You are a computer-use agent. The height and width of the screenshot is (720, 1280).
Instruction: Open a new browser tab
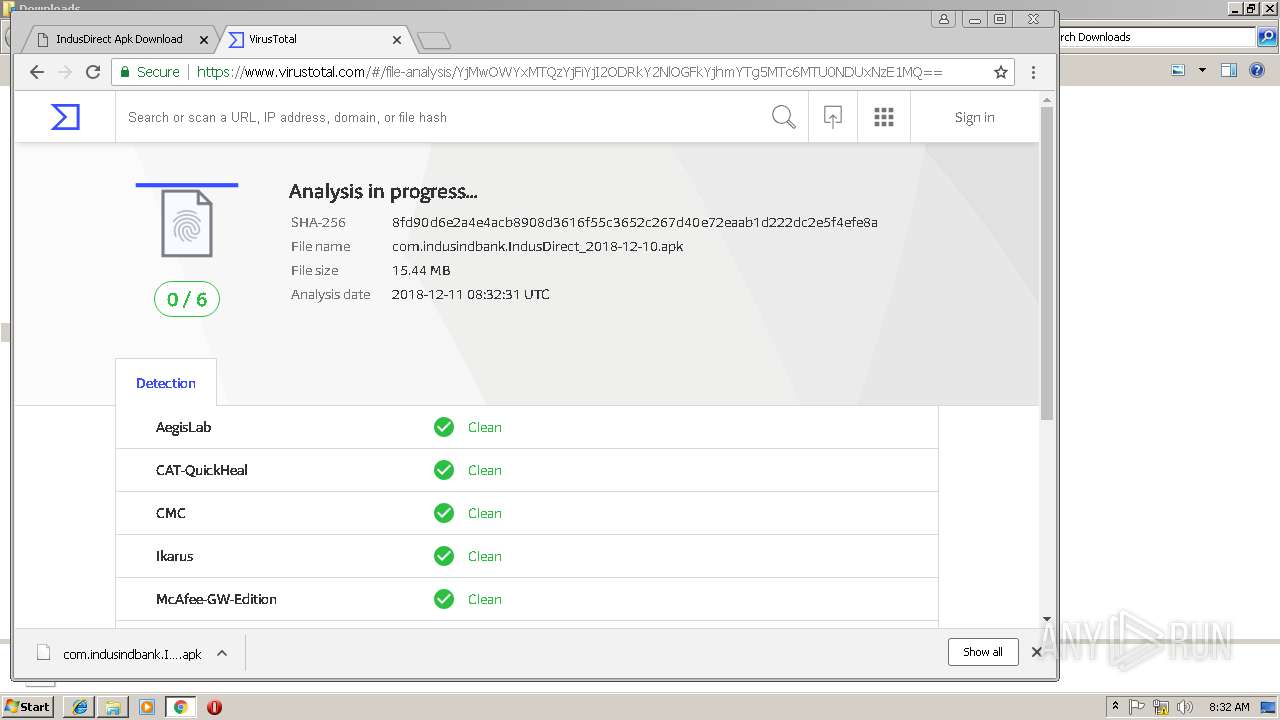[434, 41]
